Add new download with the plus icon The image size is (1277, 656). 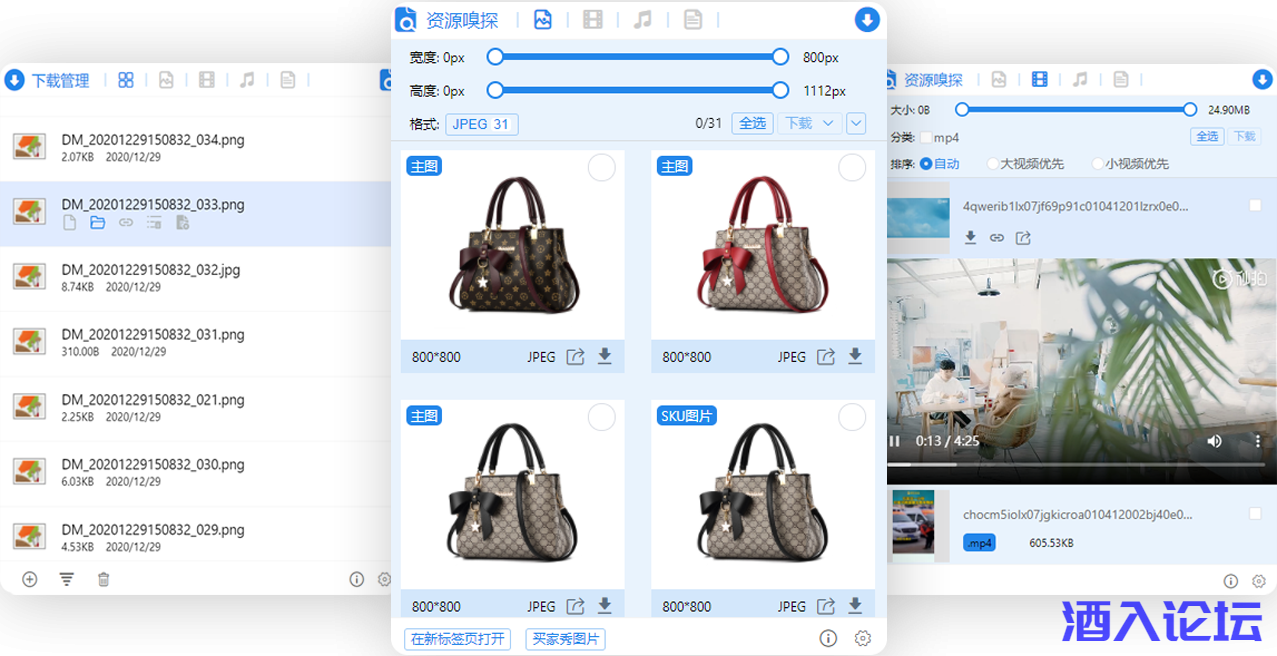point(30,579)
